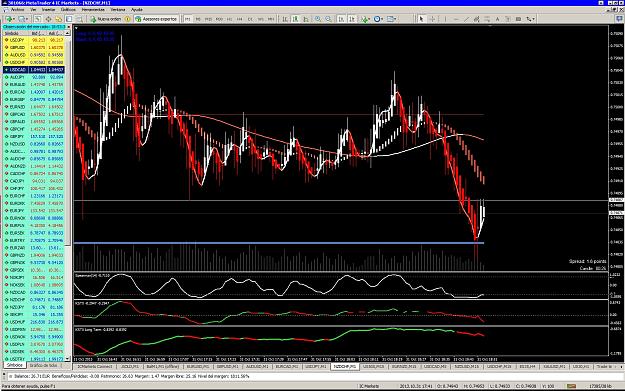Switch to line chart type icon

[x=306, y=19]
